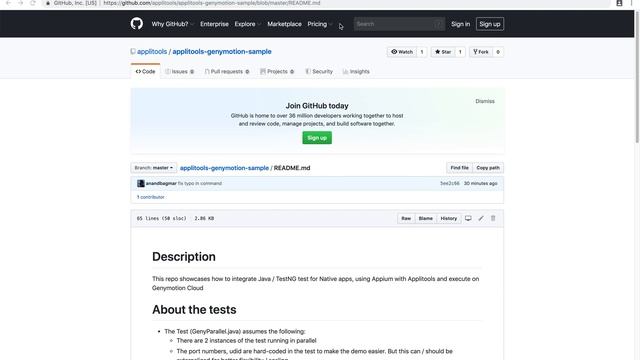Click the trash delete file icon
Viewport: 640px width, 360px height.
(x=493, y=218)
